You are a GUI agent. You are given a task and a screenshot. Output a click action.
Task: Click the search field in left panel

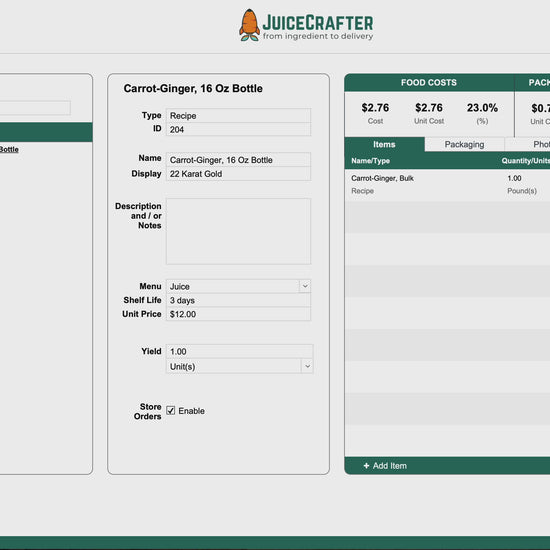point(35,108)
